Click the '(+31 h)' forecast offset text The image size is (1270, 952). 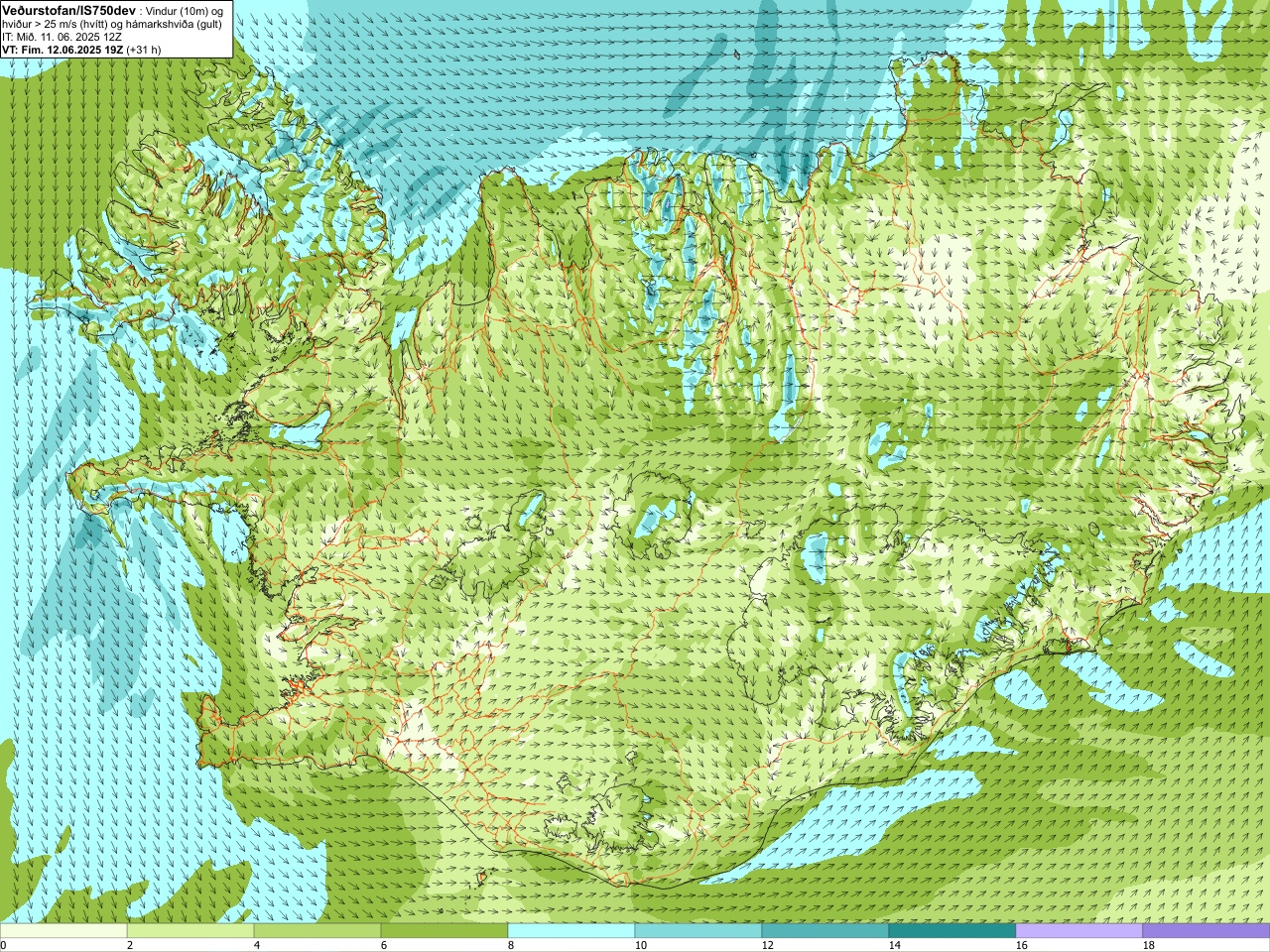click(x=144, y=49)
